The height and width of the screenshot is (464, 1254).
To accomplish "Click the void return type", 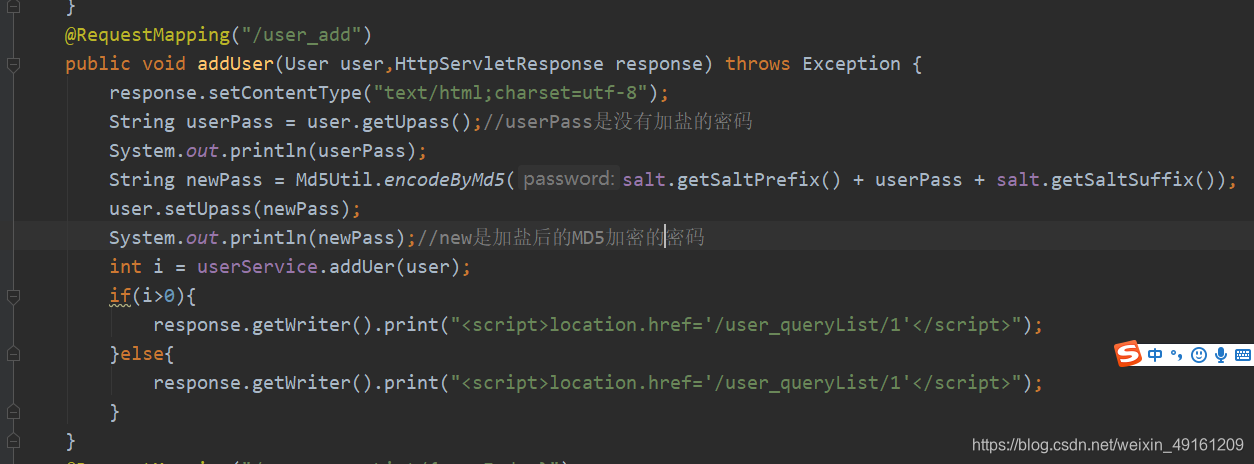I will (164, 64).
